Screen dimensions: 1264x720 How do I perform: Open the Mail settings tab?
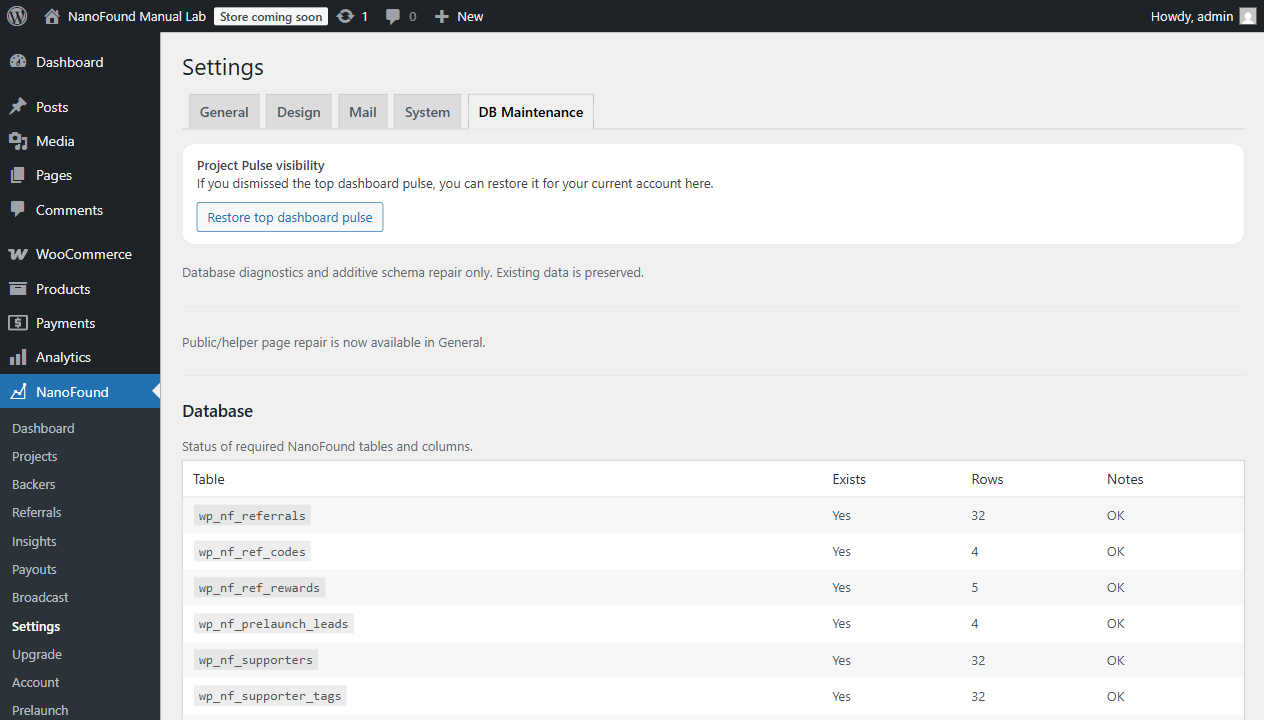tap(363, 112)
